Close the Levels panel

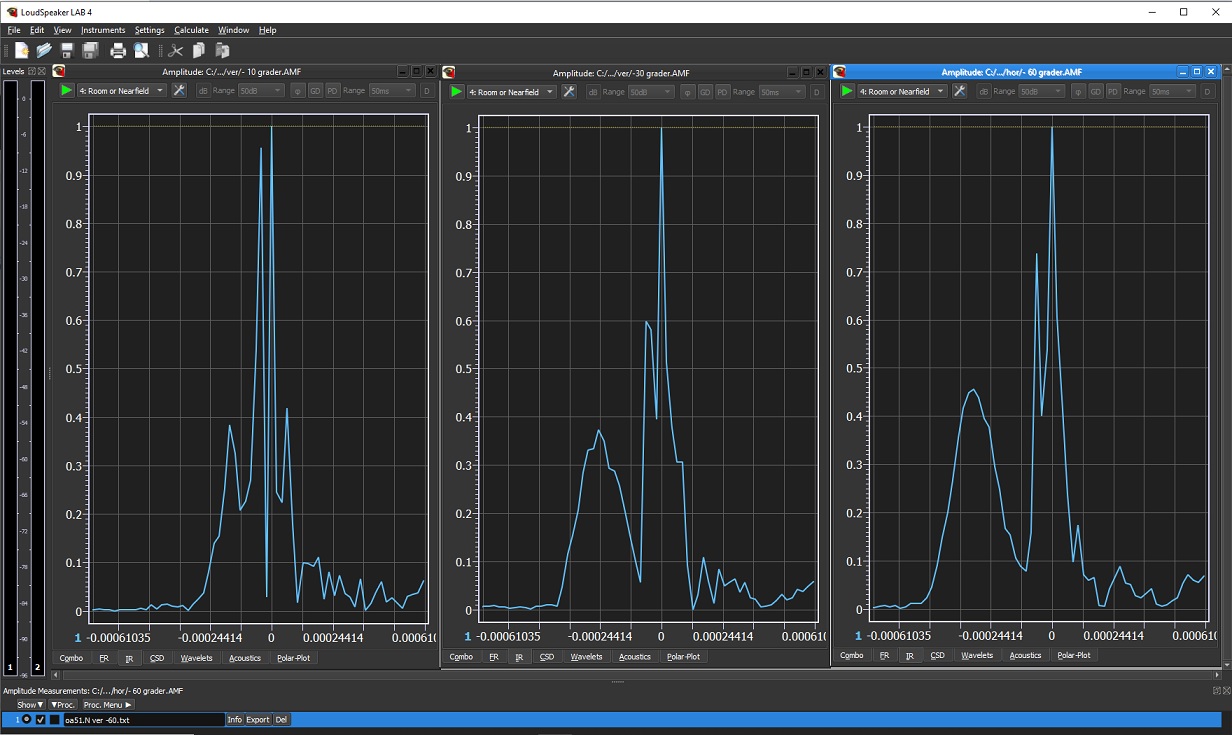click(x=42, y=71)
